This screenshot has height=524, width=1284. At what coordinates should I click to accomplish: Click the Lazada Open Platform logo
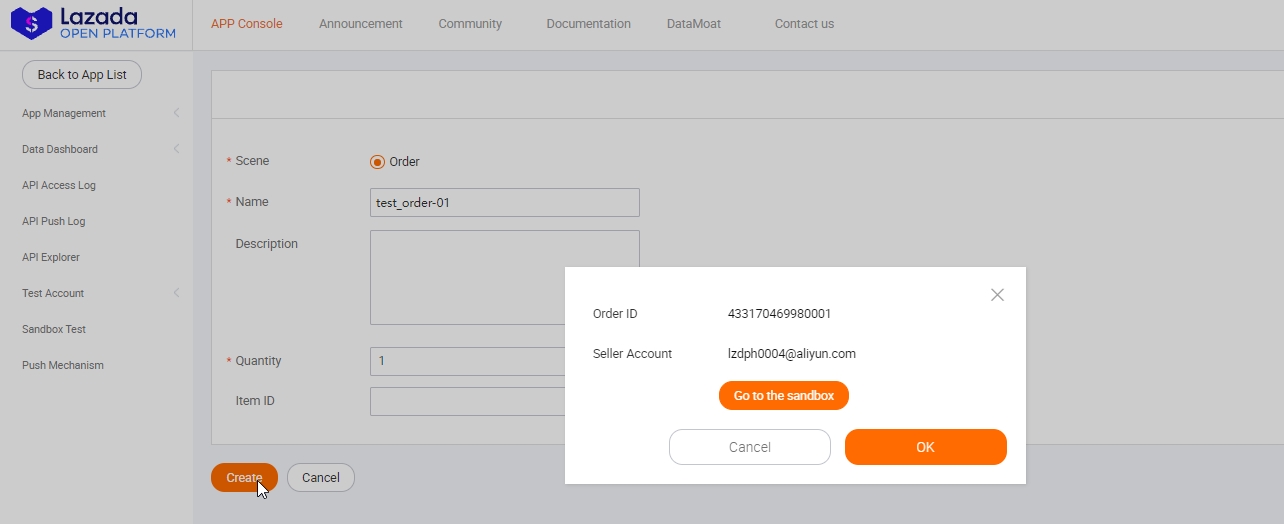(94, 24)
